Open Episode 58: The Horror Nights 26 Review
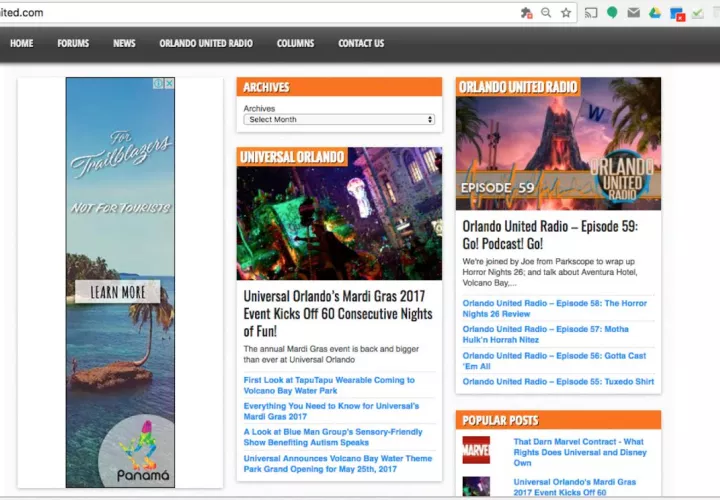720x500 pixels. 555,309
